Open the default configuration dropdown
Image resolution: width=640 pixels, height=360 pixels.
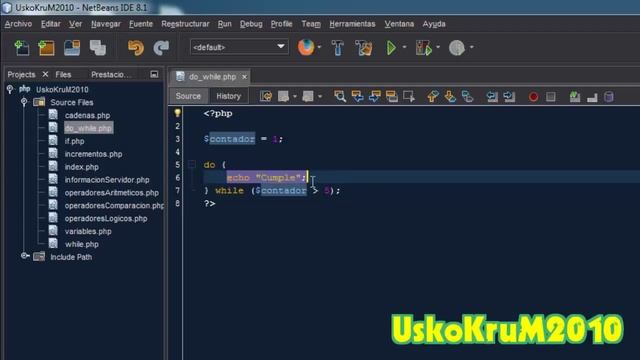pyautogui.click(x=239, y=47)
